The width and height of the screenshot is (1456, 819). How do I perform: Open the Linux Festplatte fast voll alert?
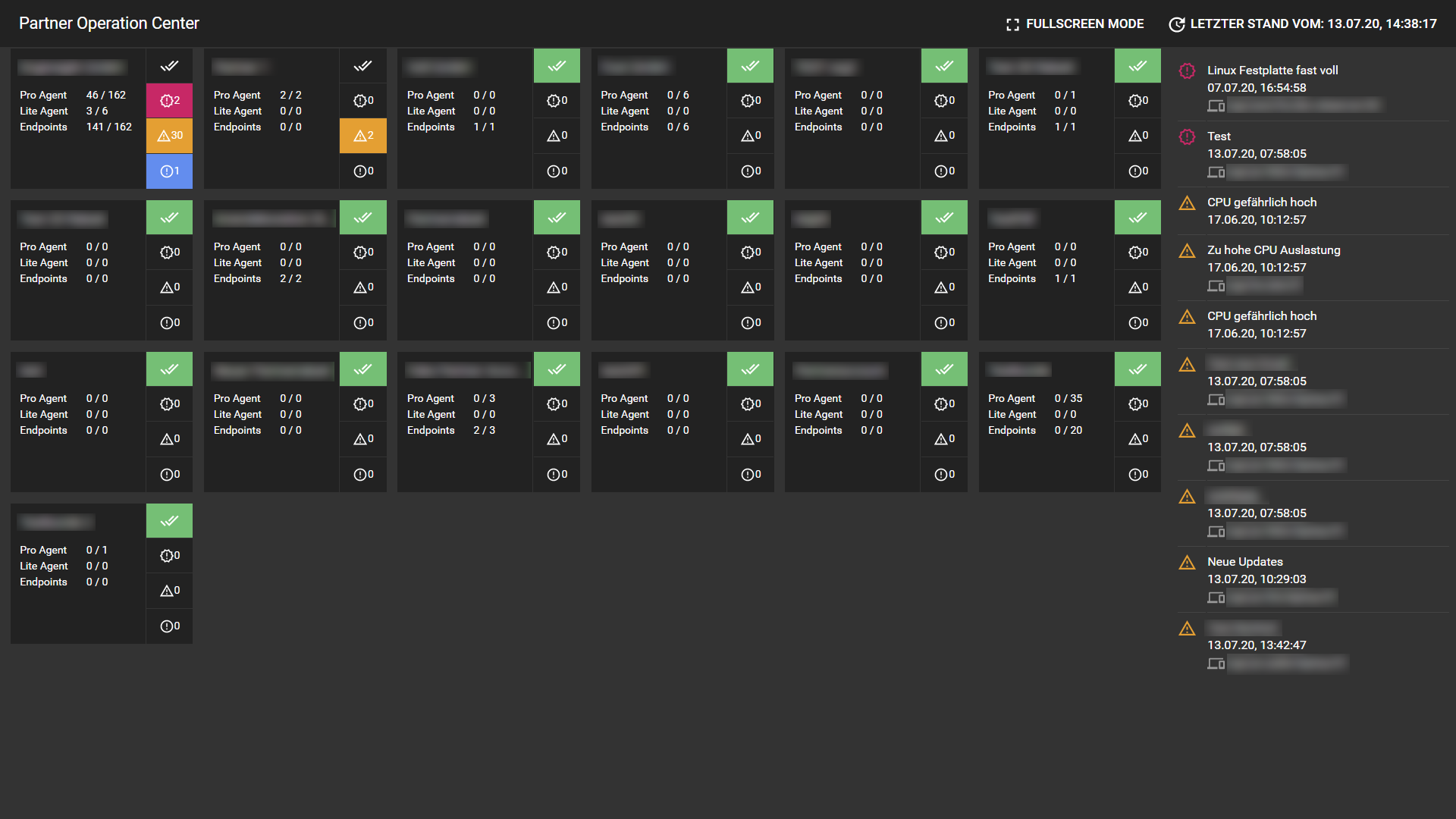click(x=1272, y=71)
